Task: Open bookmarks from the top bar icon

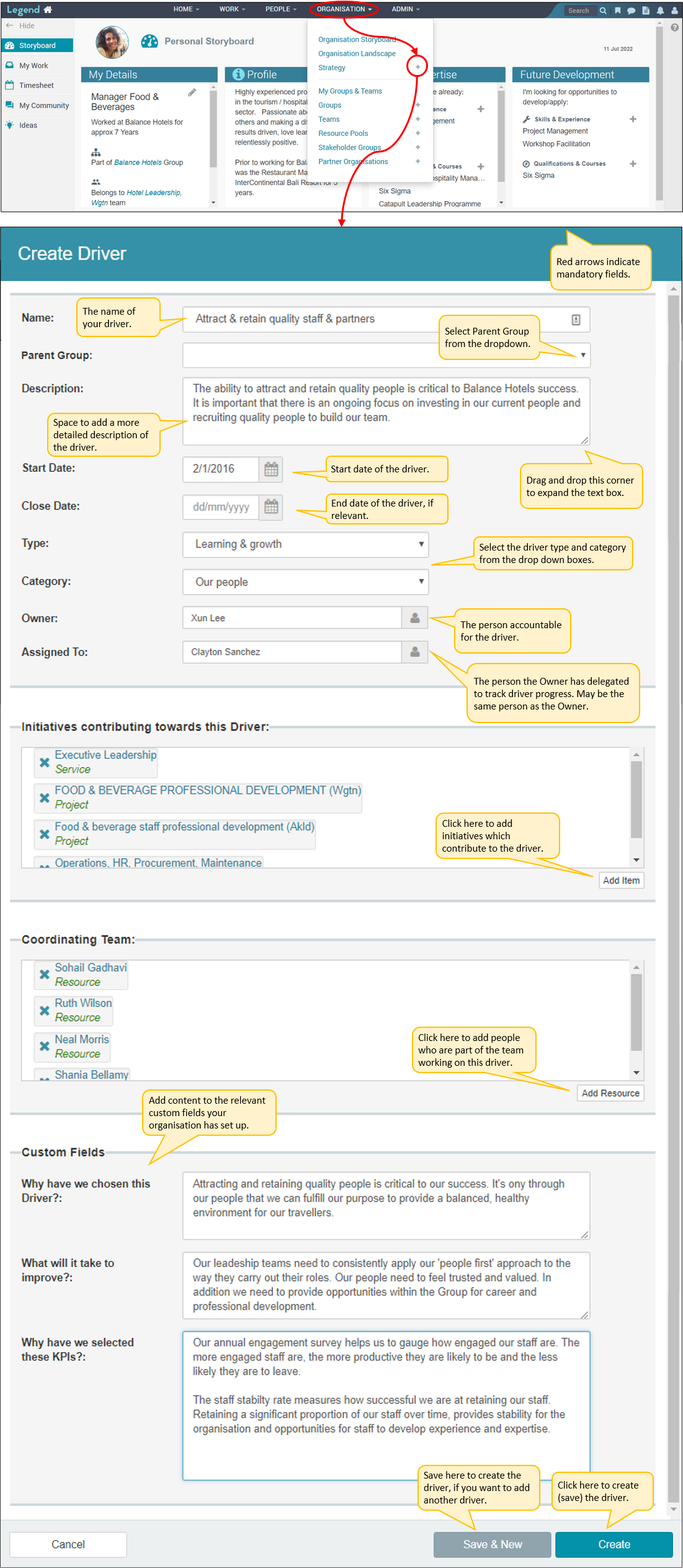Action: click(618, 11)
